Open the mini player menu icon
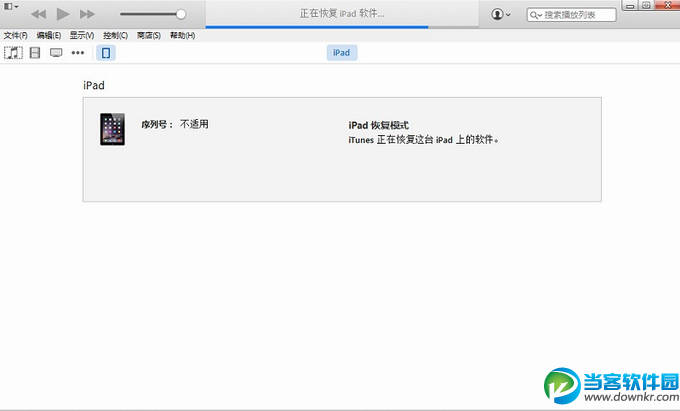680x411 pixels. pos(10,6)
